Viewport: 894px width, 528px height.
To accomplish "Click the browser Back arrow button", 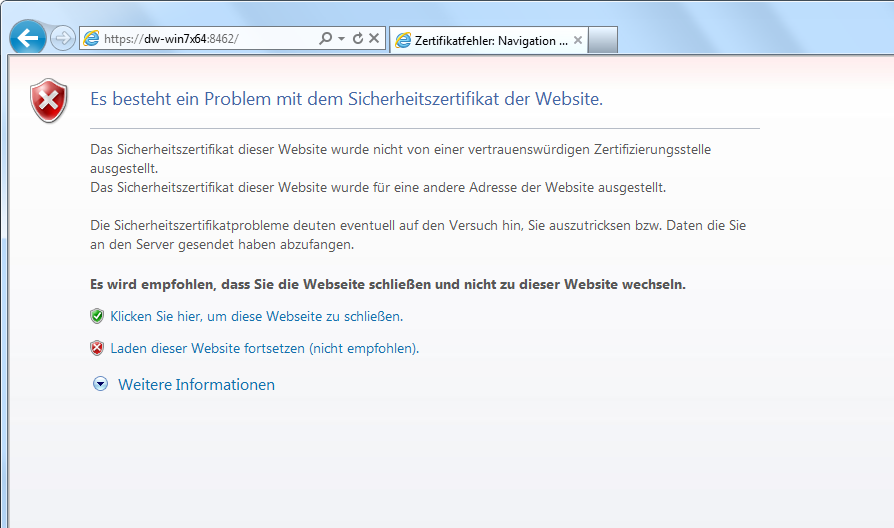I will [x=27, y=38].
